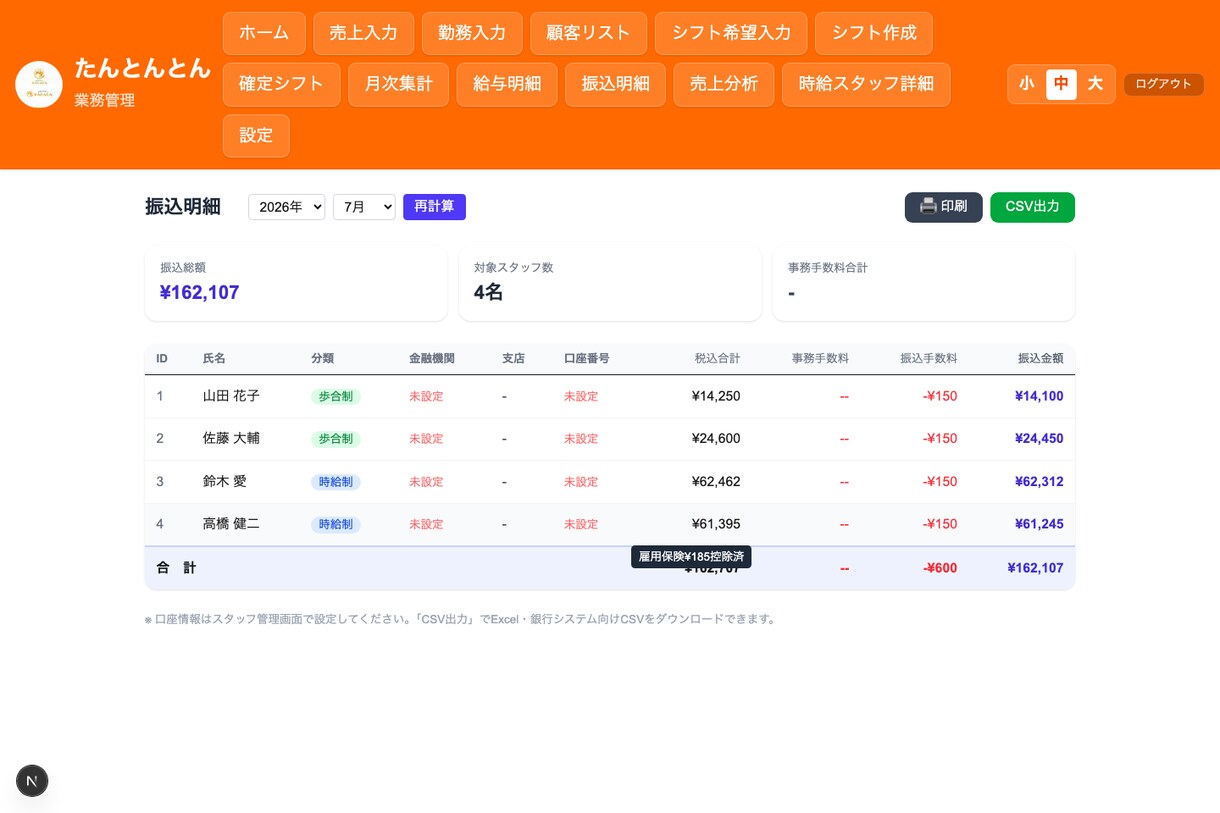Click the -¥600 total transfer fee
This screenshot has width=1220, height=813.
(x=940, y=568)
